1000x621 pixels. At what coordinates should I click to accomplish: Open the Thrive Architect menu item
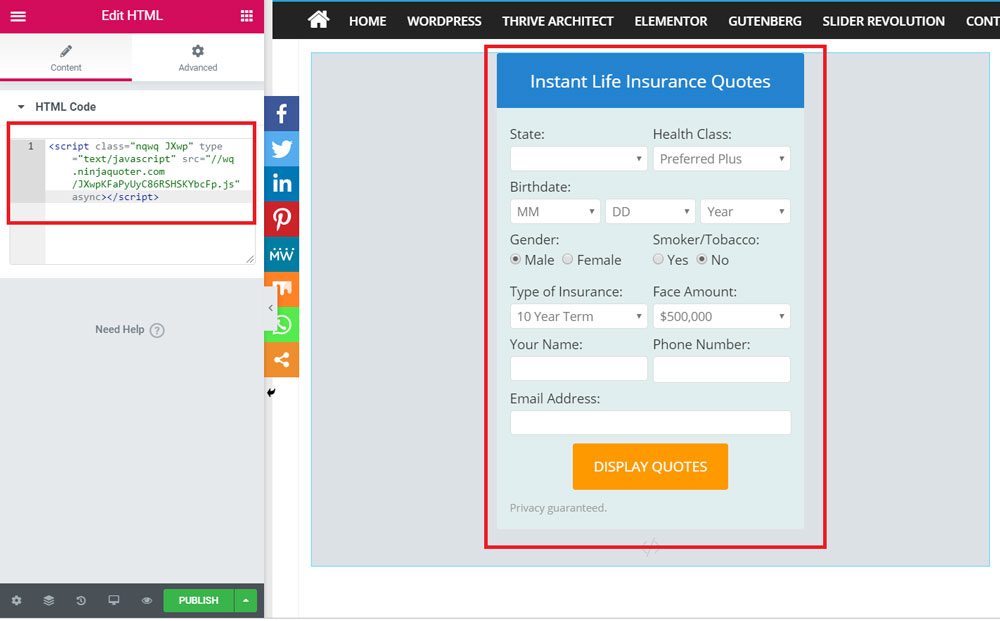(557, 21)
